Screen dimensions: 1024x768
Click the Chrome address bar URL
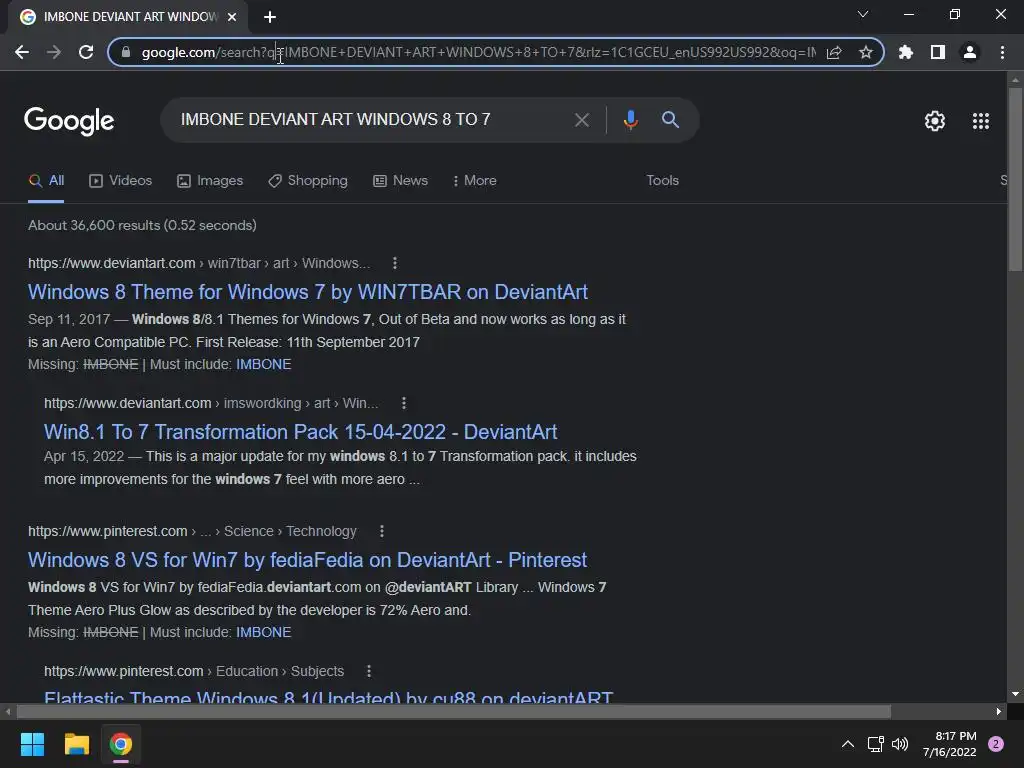478,52
